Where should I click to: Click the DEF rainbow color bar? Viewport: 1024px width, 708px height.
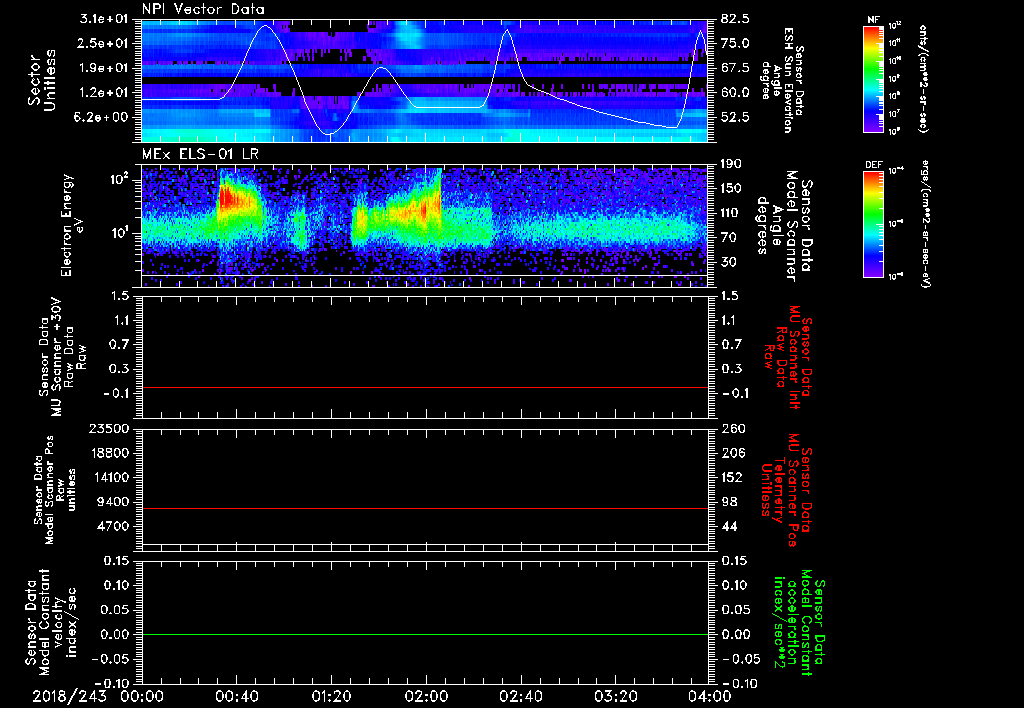point(874,224)
